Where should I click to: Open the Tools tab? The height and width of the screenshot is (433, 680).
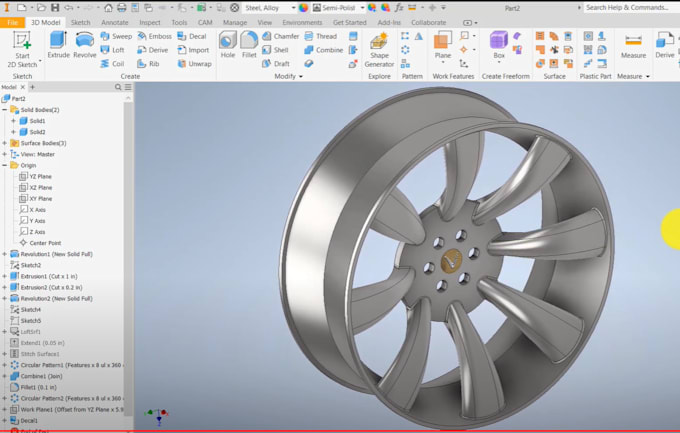tap(179, 22)
